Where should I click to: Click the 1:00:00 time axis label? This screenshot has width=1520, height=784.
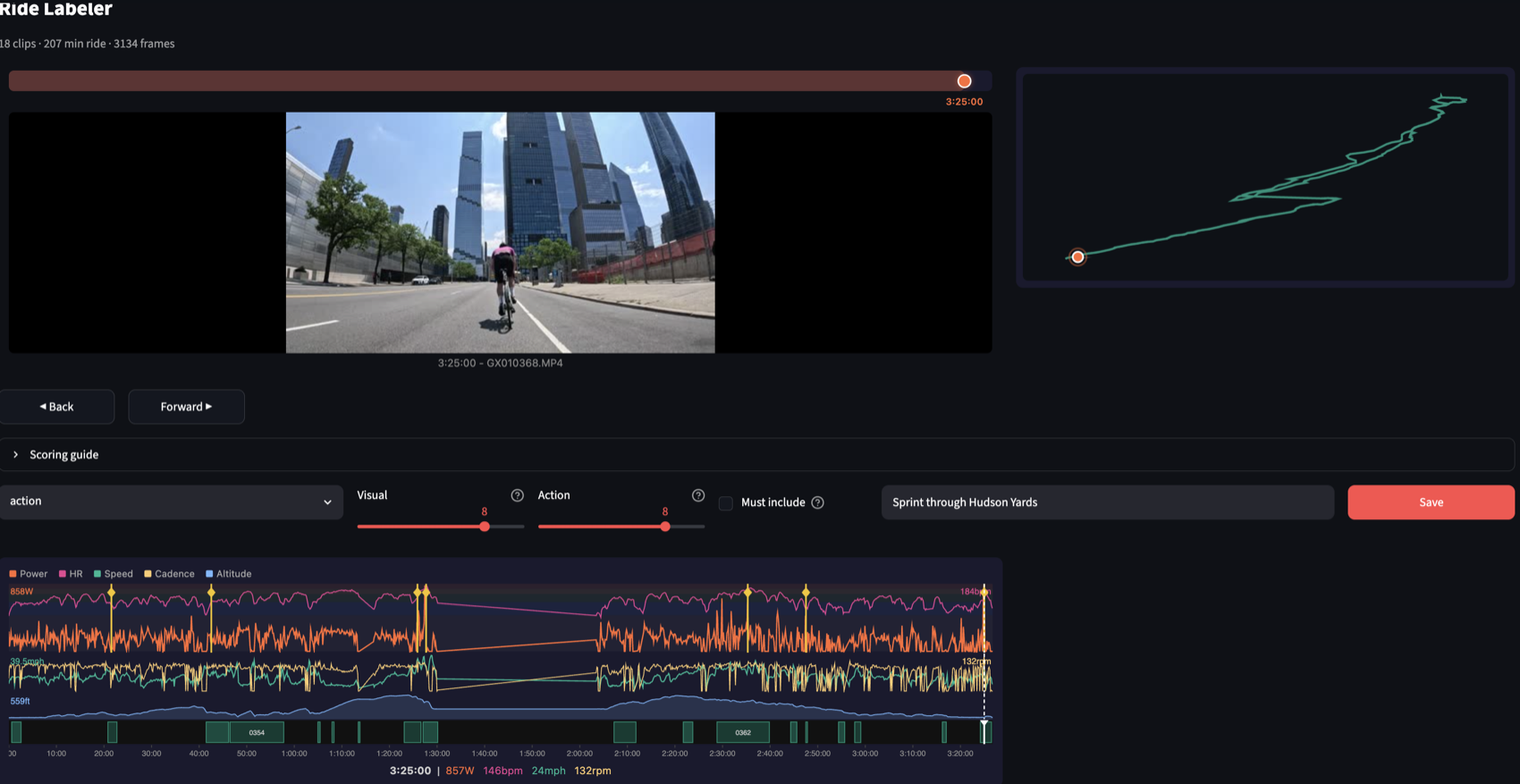pyautogui.click(x=294, y=754)
